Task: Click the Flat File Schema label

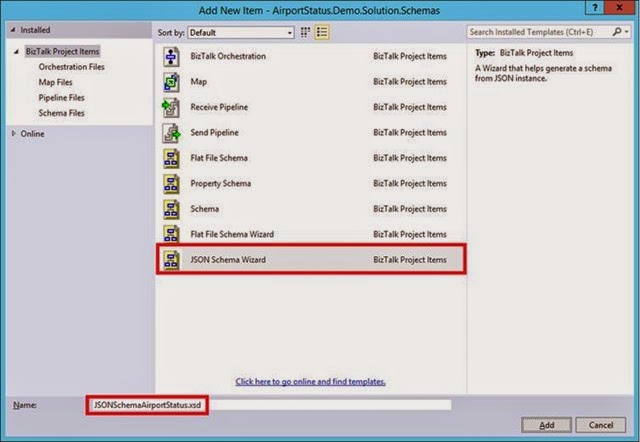Action: (219, 158)
